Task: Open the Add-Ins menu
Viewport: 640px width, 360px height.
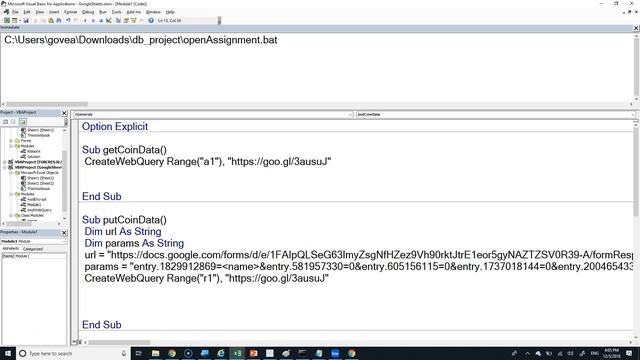Action: pyautogui.click(x=133, y=12)
